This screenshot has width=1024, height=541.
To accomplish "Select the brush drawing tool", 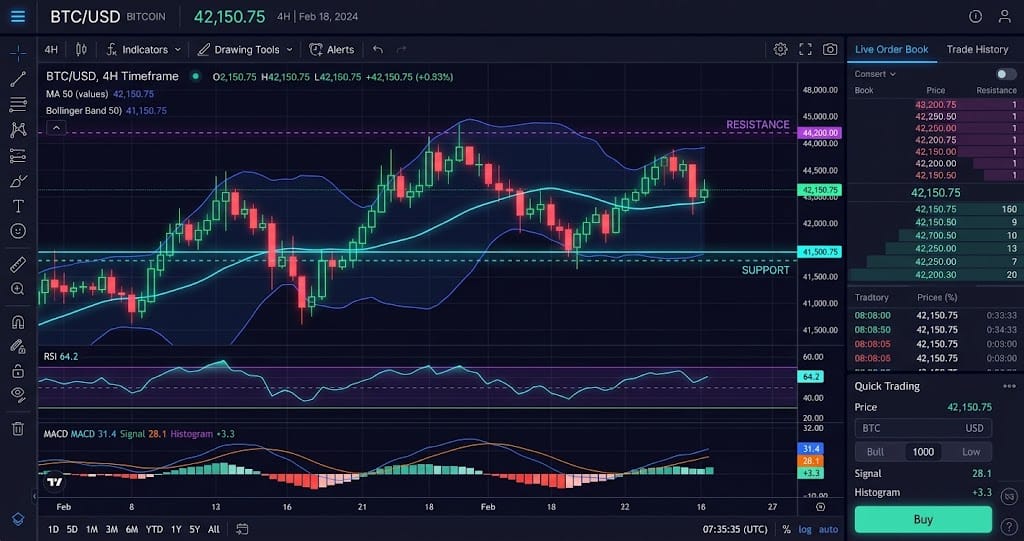I will pos(18,181).
